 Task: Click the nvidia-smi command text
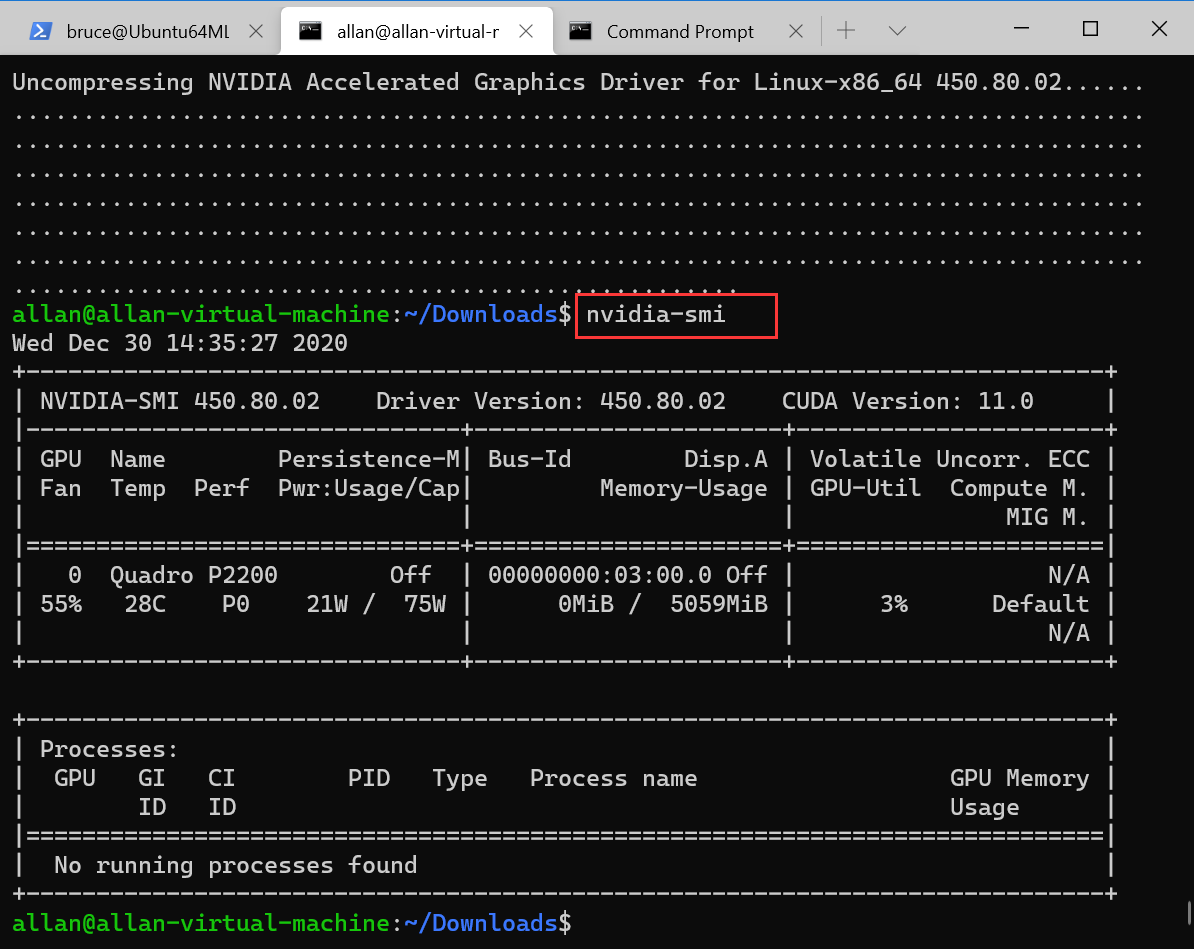click(x=656, y=315)
